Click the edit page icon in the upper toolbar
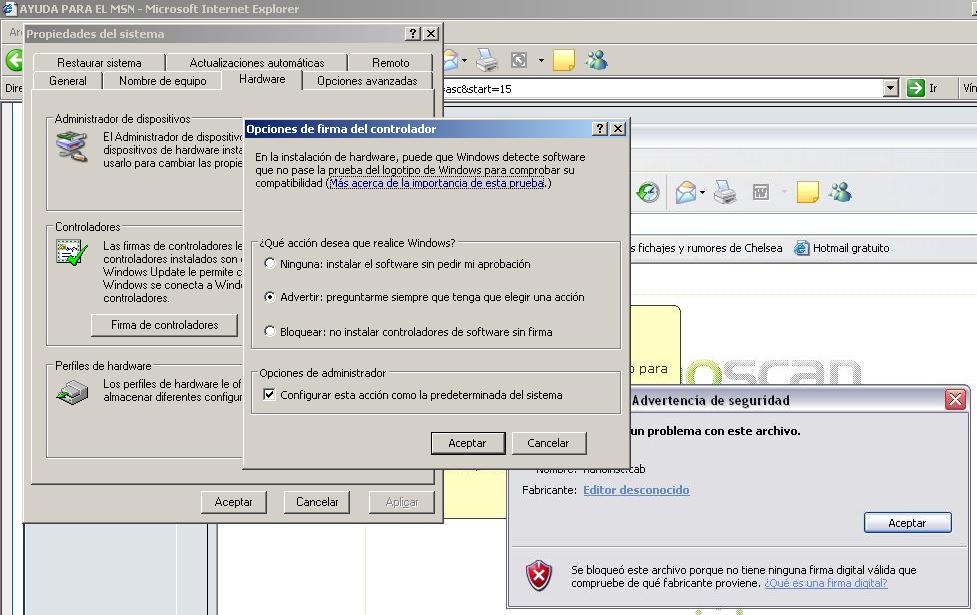The image size is (977, 615). [x=519, y=60]
